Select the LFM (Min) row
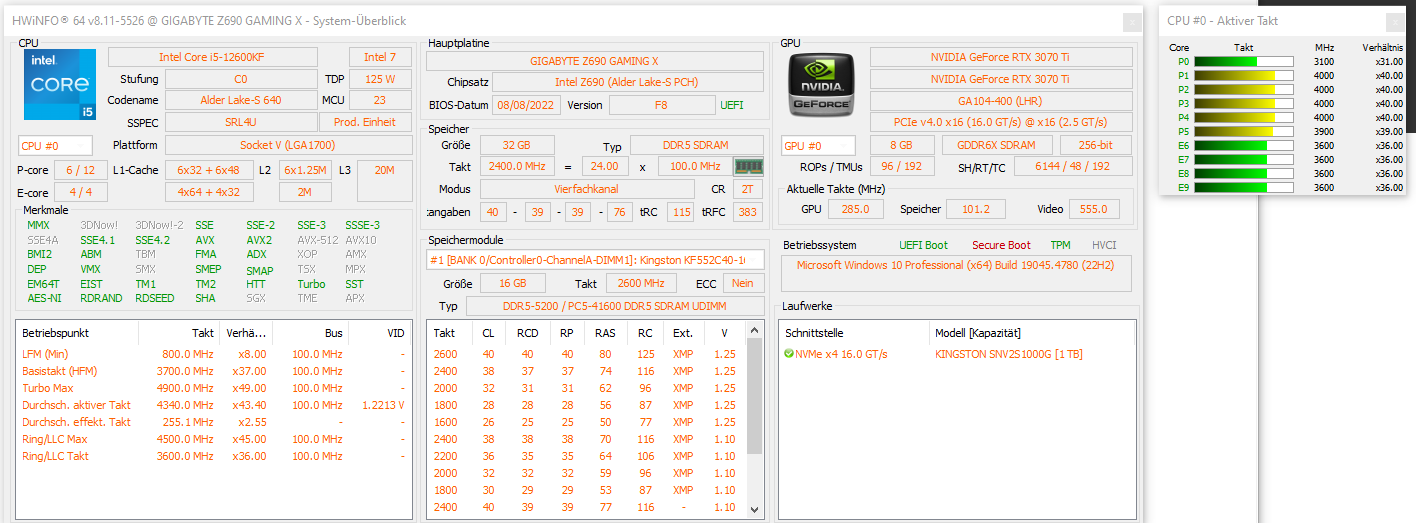Viewport: 1416px width, 523px height. tap(214, 354)
